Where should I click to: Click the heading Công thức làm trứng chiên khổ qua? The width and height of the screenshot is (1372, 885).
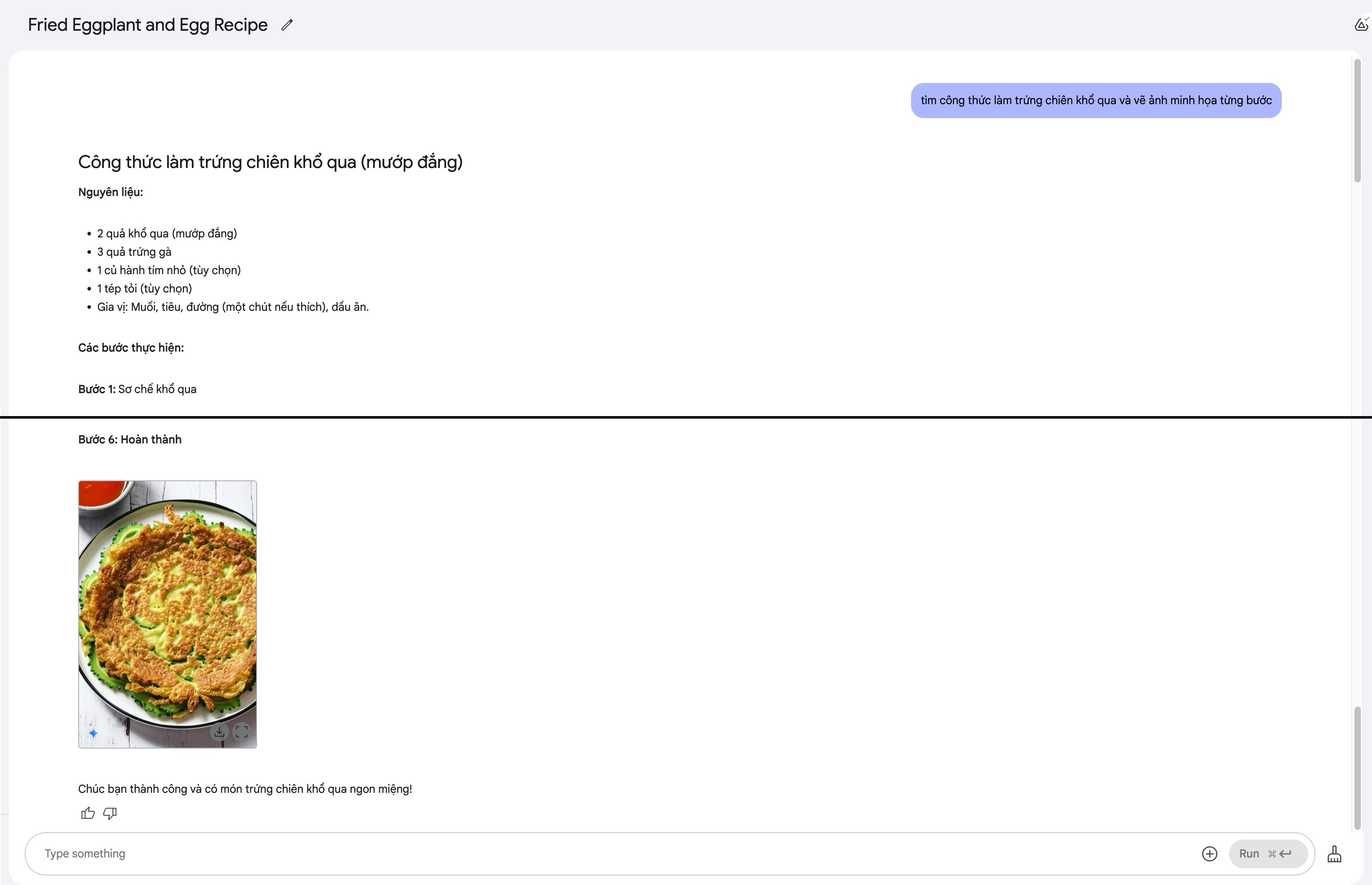[x=270, y=162]
